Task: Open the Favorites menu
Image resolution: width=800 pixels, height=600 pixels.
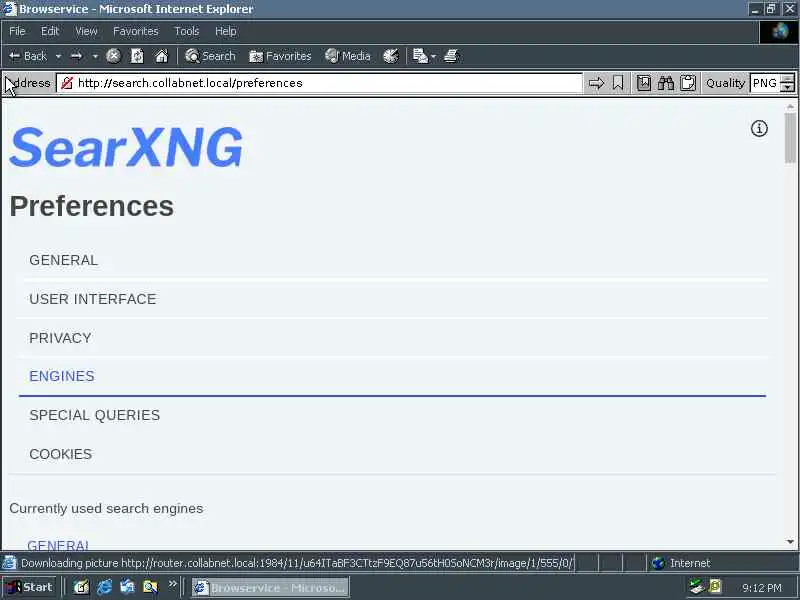Action: click(136, 32)
